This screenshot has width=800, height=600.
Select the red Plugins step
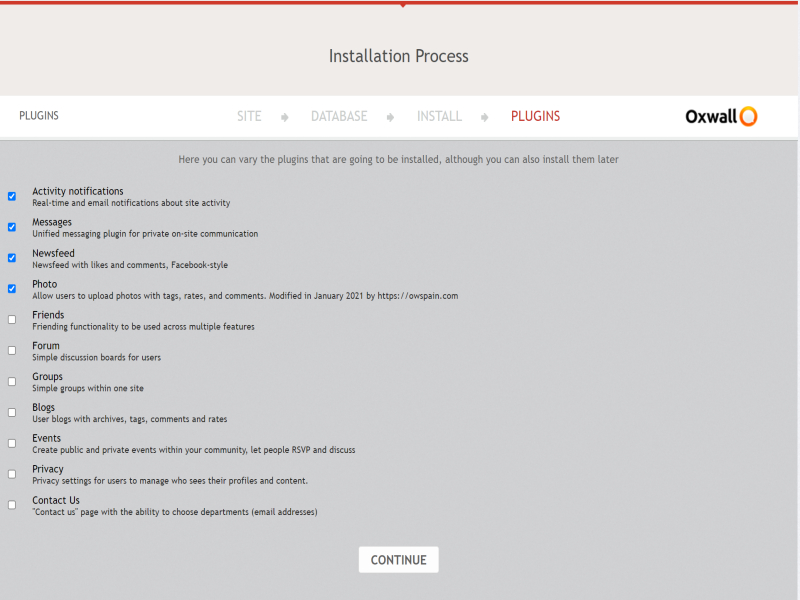pos(535,116)
